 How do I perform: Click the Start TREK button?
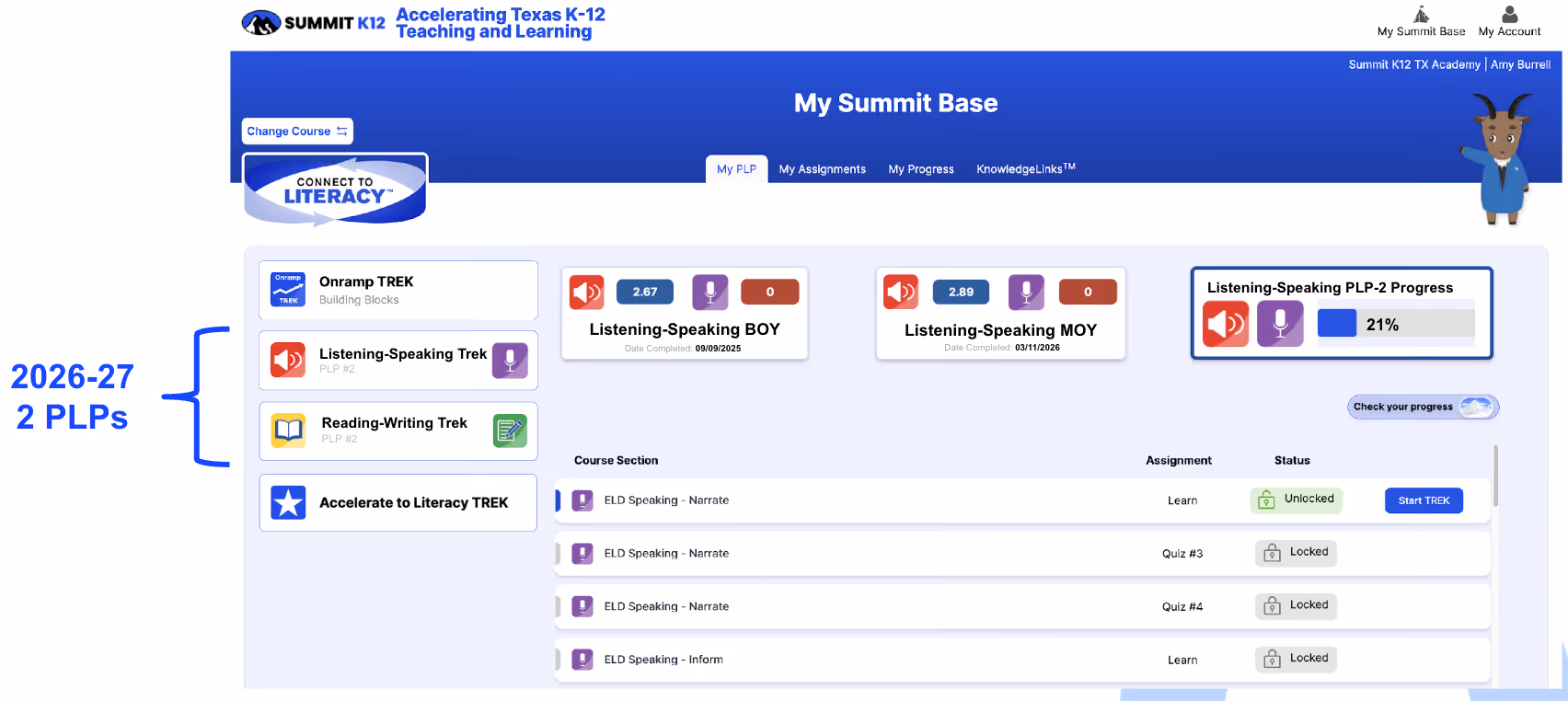click(1424, 500)
